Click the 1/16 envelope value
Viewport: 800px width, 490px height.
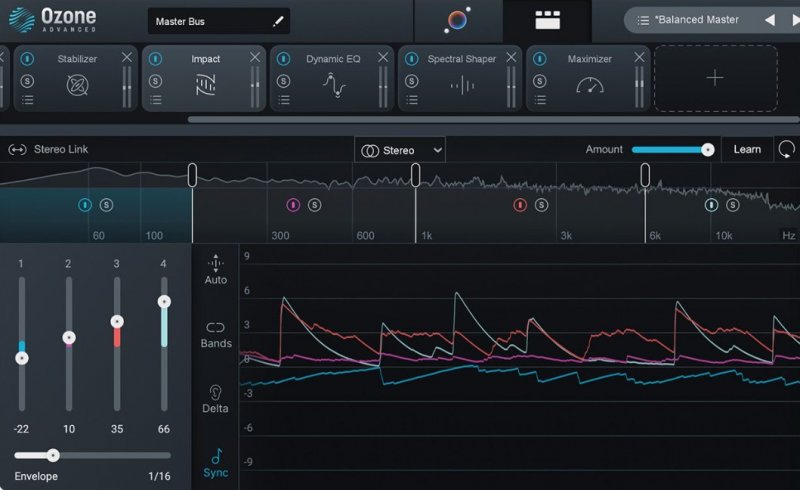click(159, 476)
